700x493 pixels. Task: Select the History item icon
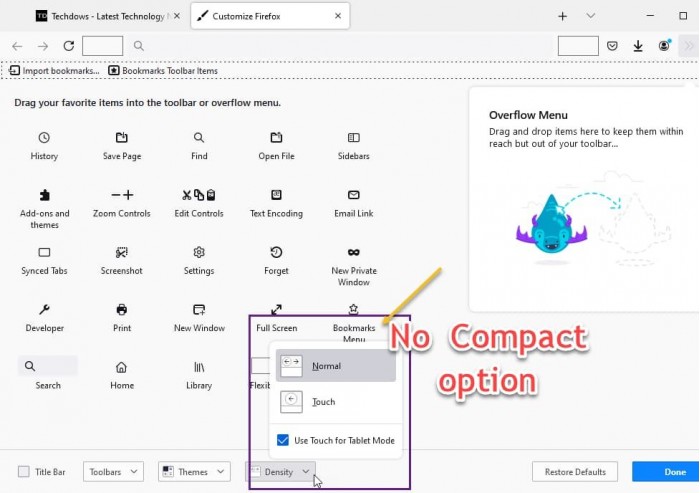pos(44,138)
